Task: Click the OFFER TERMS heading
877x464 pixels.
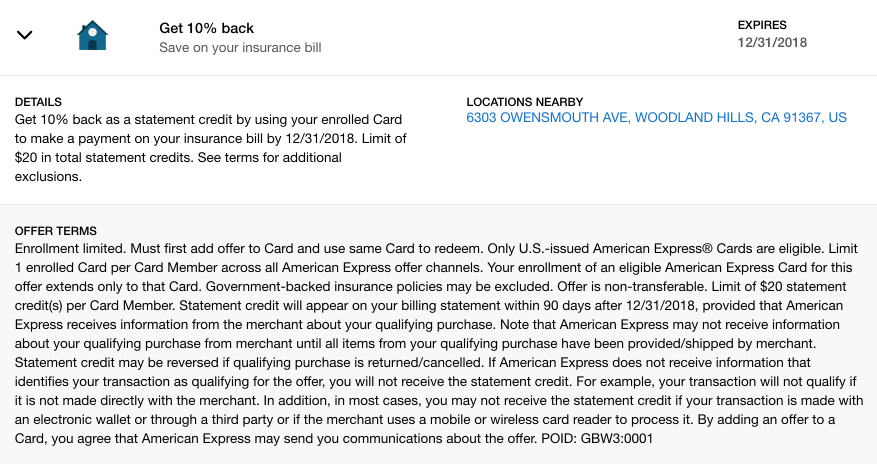Action: point(55,231)
